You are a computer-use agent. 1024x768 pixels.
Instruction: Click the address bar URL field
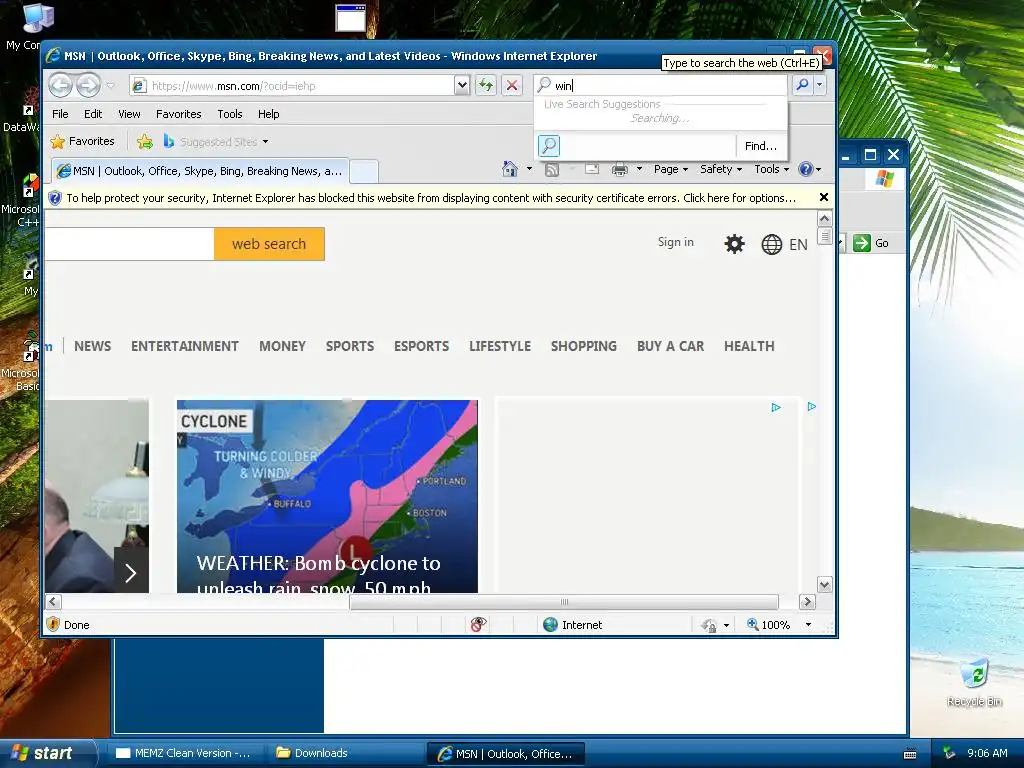tap(291, 86)
